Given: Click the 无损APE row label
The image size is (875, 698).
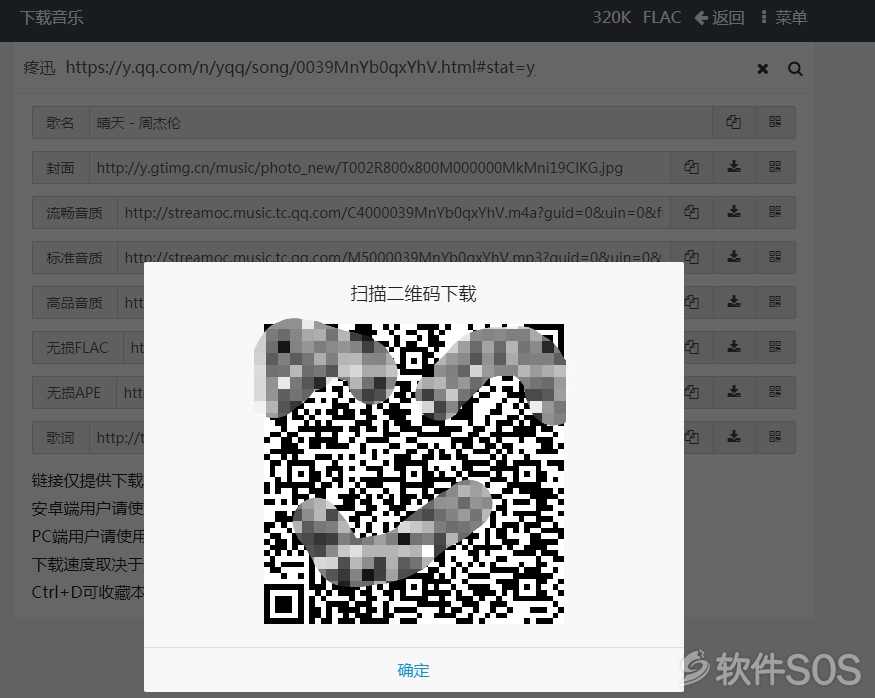Looking at the screenshot, I should [x=74, y=392].
